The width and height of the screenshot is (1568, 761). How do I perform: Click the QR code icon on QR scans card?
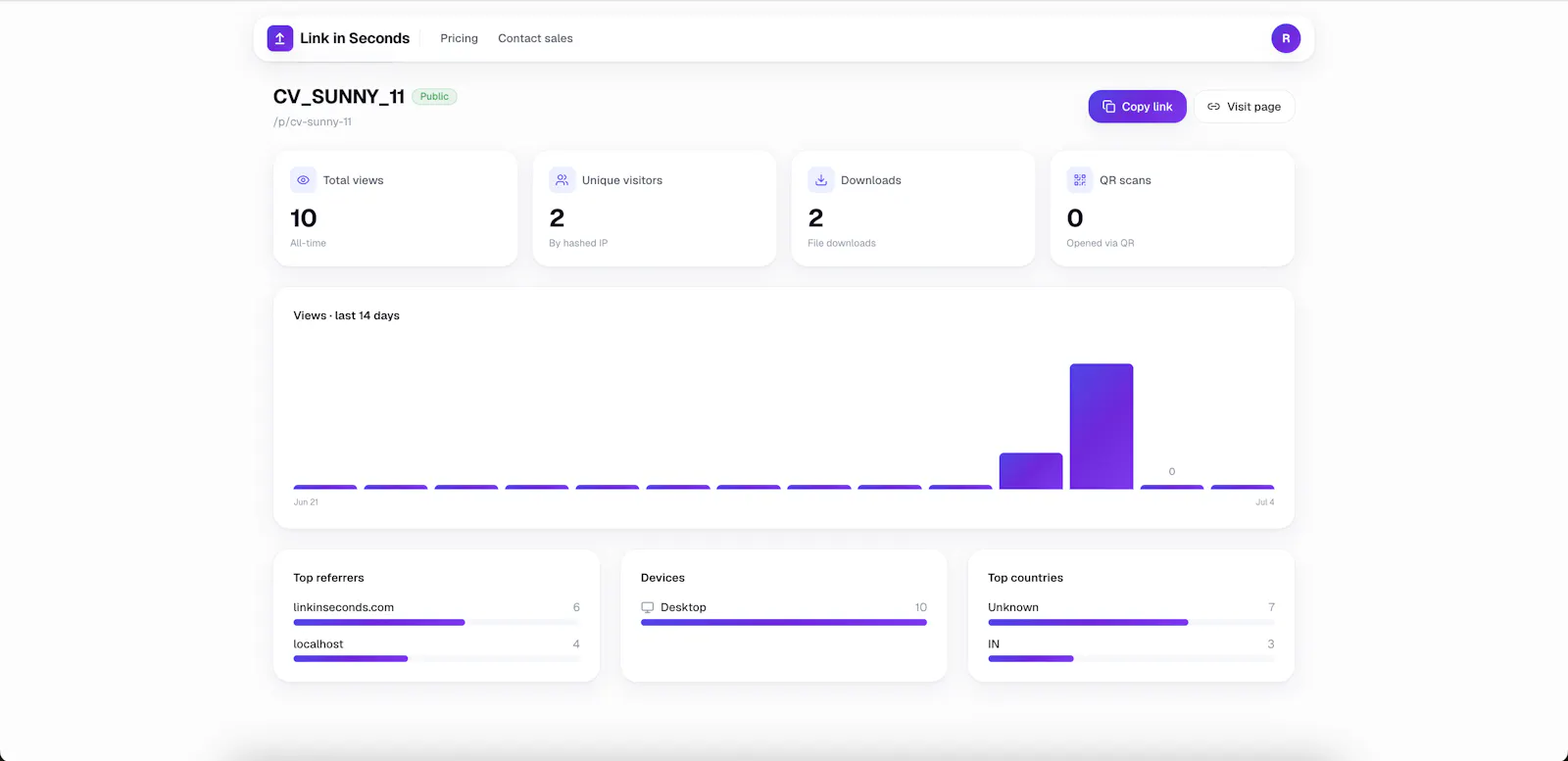tap(1079, 180)
